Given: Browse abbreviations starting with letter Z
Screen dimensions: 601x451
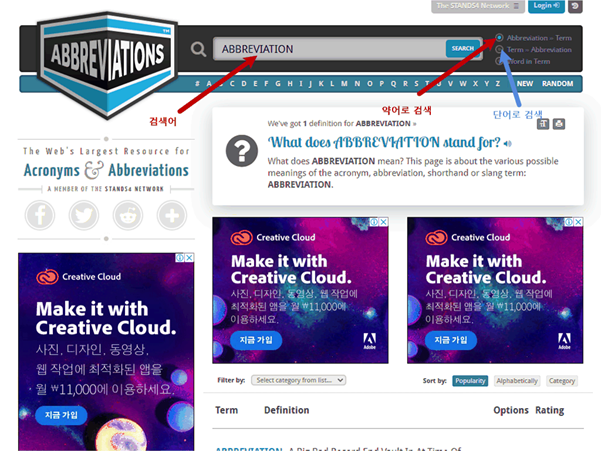Looking at the screenshot, I should tap(498, 84).
